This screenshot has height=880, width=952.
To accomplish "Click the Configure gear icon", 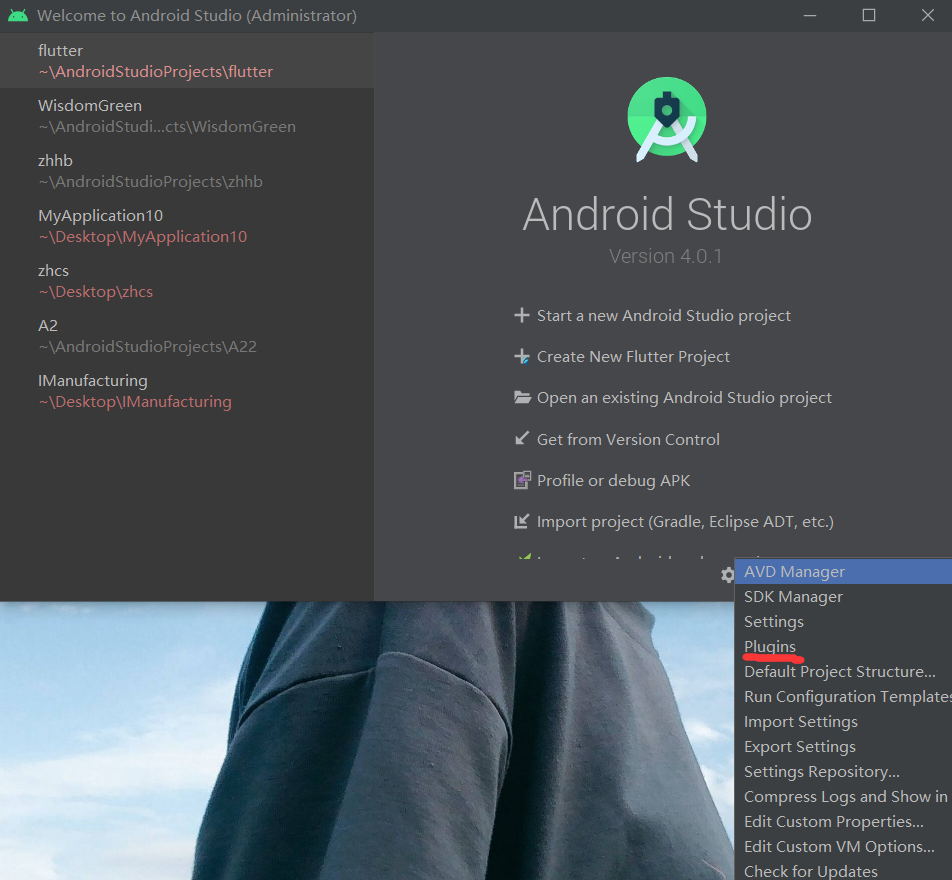I will pos(727,575).
